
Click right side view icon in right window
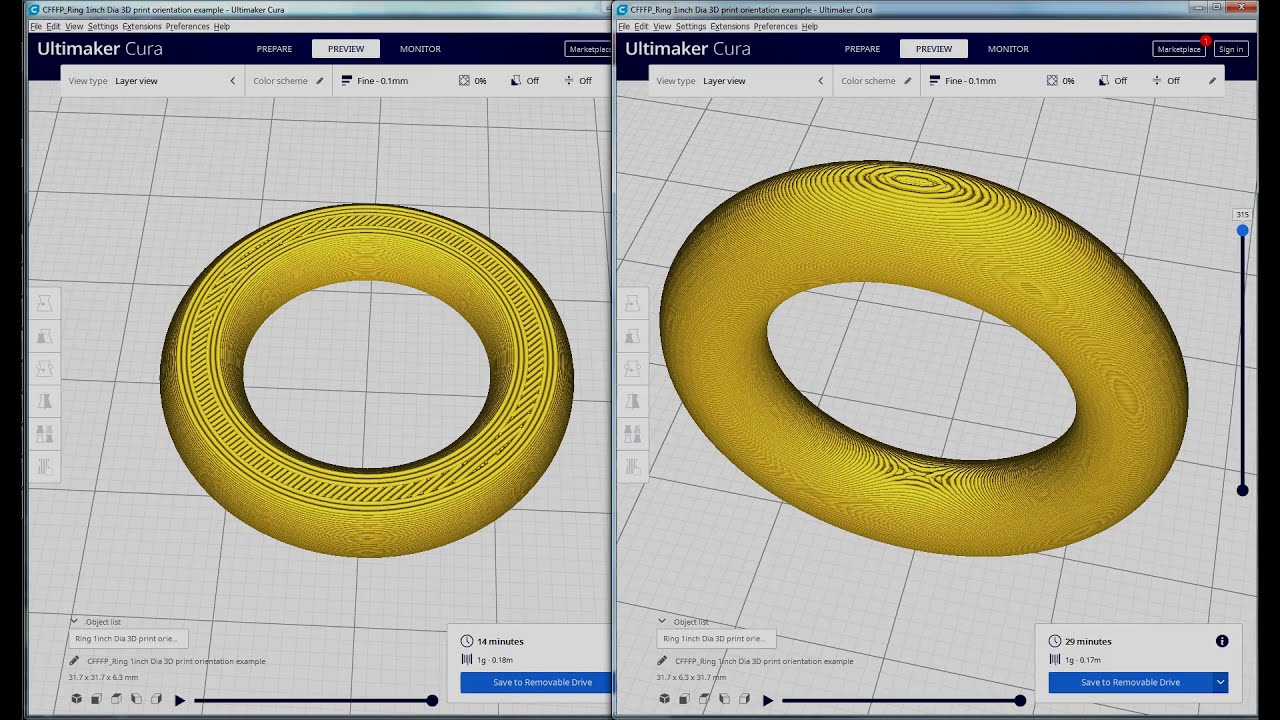point(744,699)
